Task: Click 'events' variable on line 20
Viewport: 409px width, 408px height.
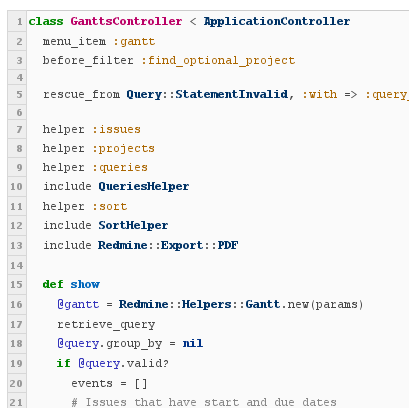Action: (92, 384)
